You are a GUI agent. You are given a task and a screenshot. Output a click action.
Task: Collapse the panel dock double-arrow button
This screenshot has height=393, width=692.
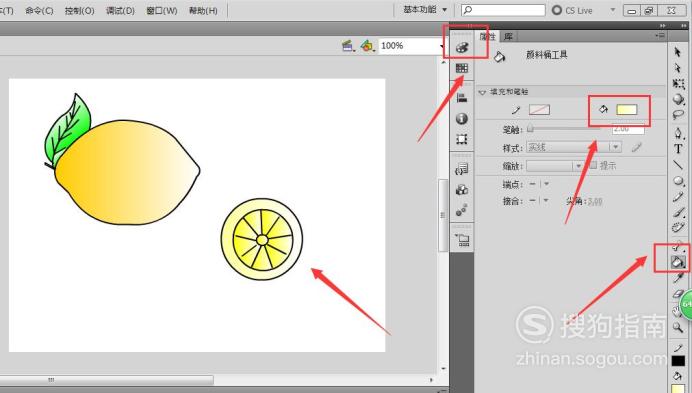[662, 26]
